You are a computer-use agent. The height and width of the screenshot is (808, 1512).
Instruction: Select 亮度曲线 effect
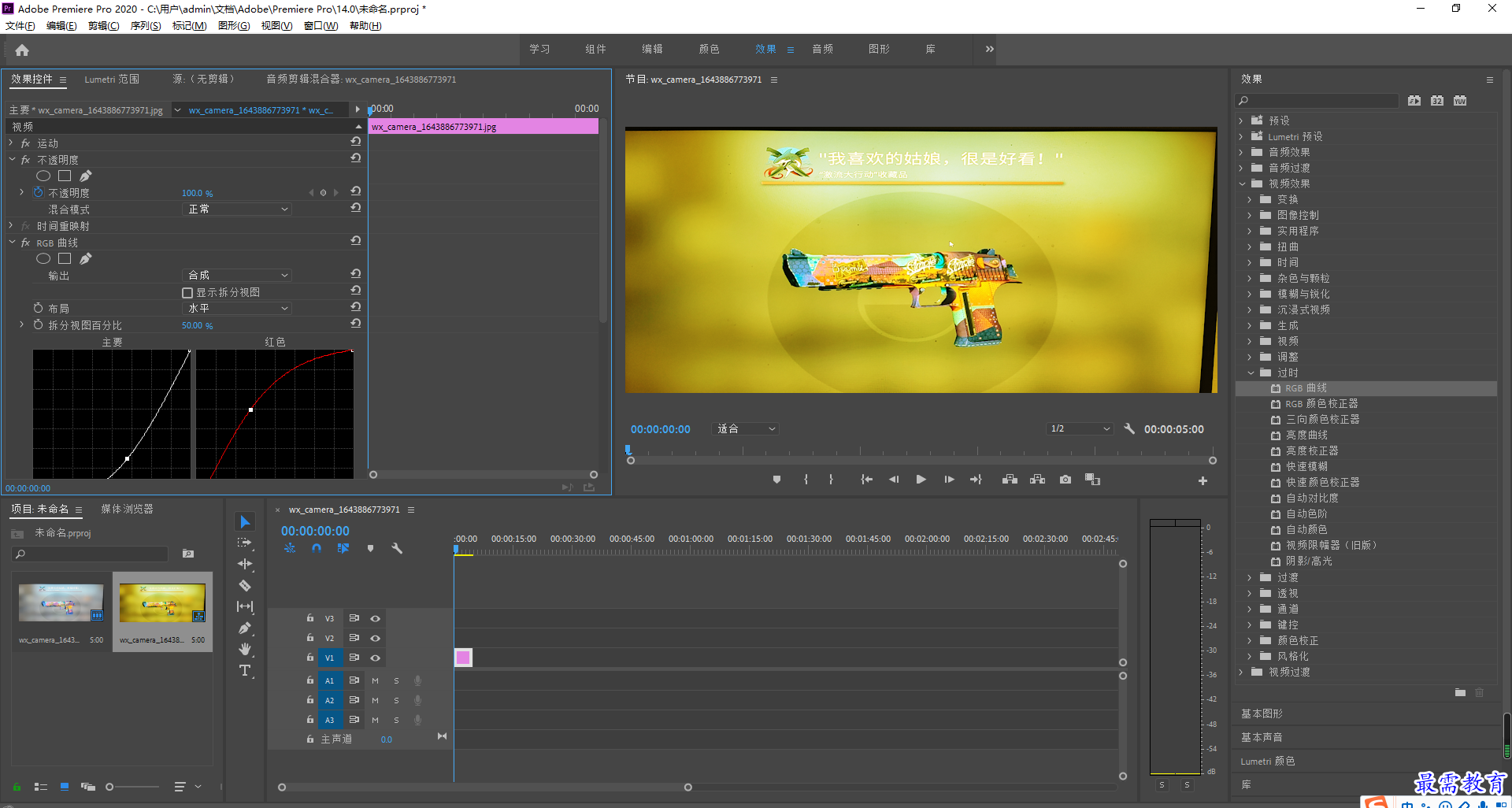tap(1306, 436)
